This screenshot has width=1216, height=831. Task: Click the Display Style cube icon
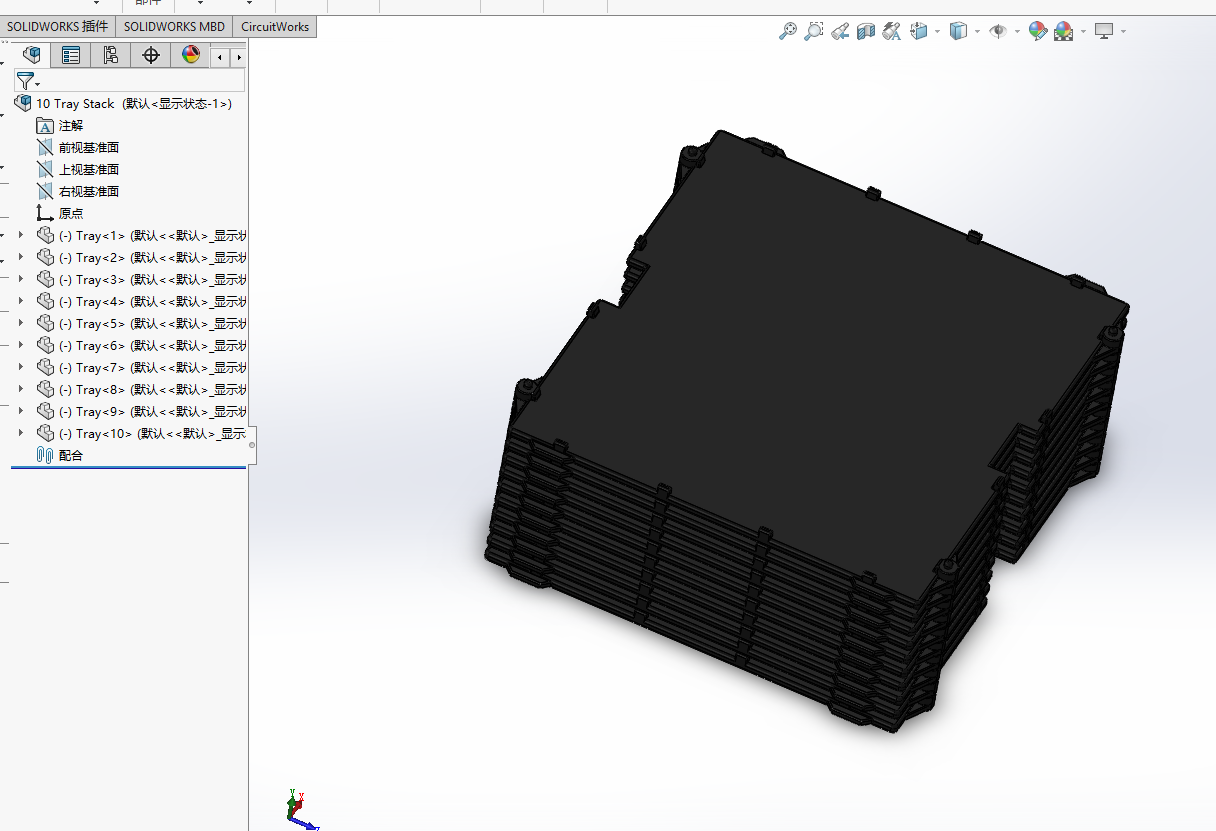[x=958, y=31]
